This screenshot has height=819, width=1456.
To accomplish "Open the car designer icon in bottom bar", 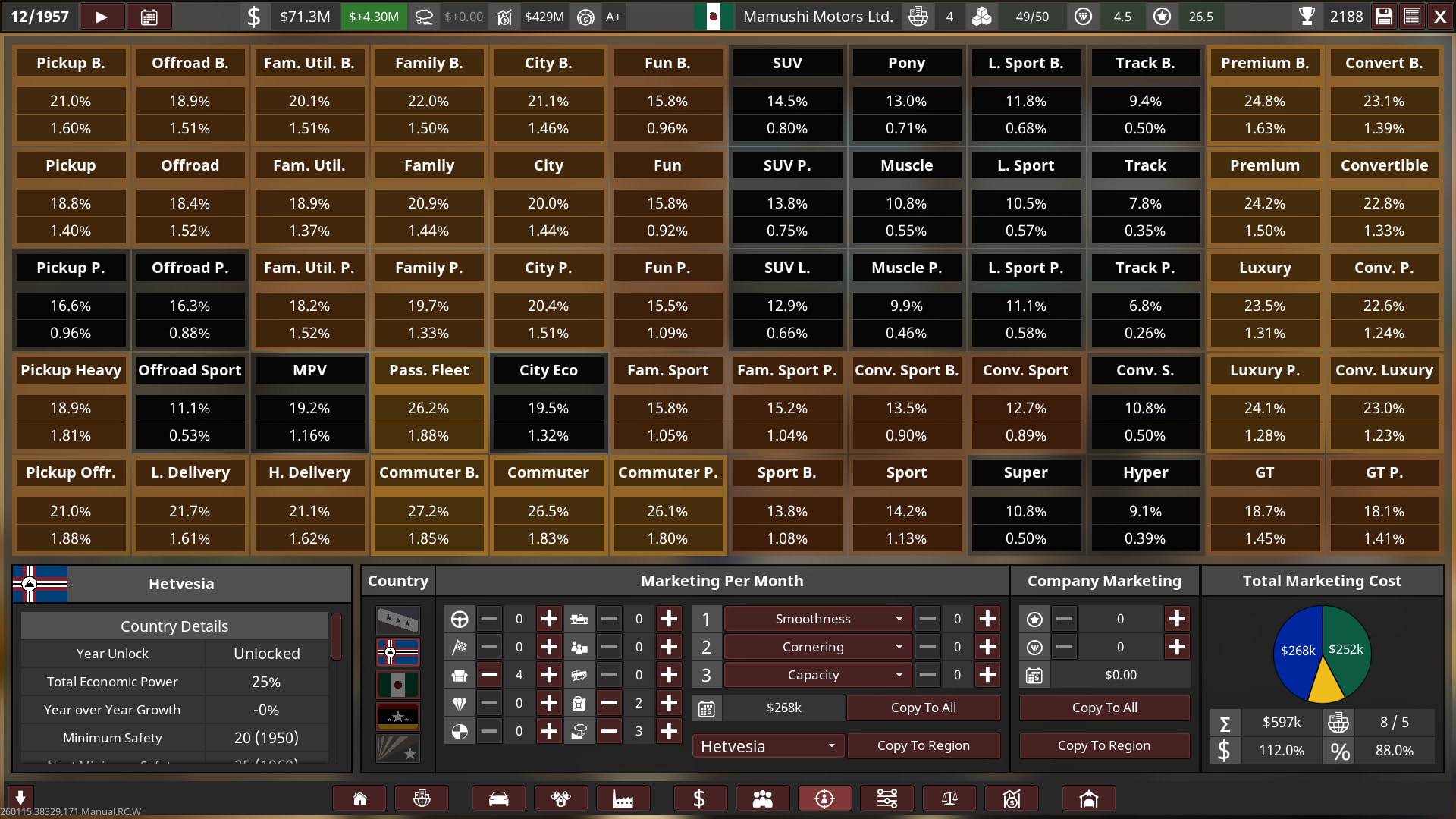I will click(498, 799).
